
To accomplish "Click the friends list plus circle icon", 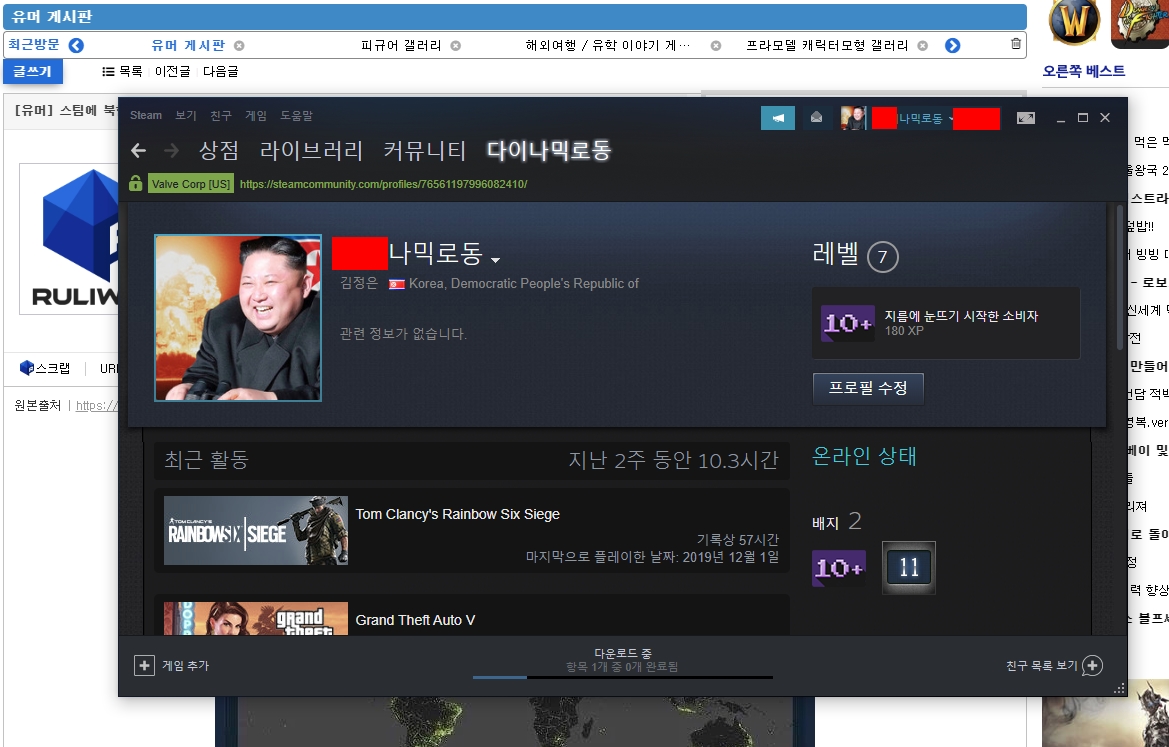I will [x=1092, y=665].
